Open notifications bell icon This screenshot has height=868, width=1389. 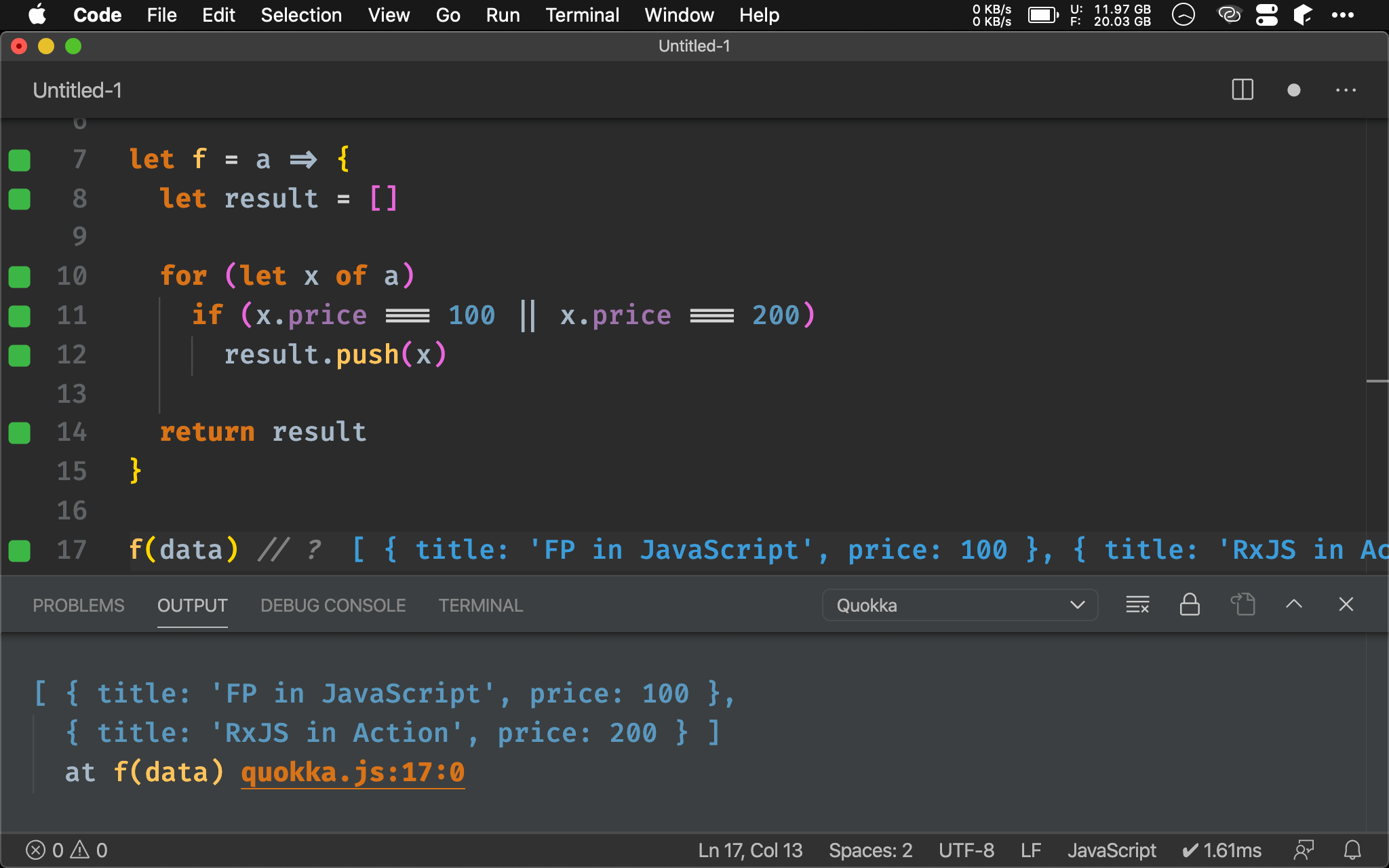pyautogui.click(x=1352, y=850)
